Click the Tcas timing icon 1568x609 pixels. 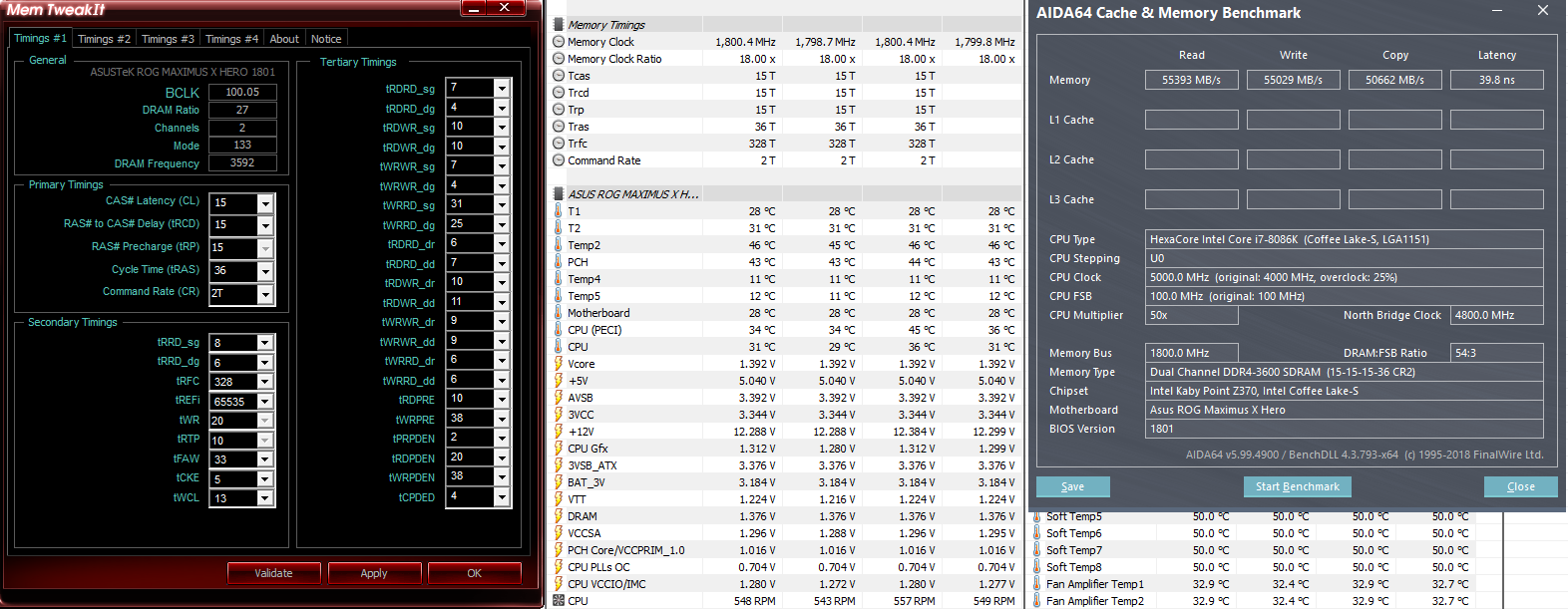(559, 76)
